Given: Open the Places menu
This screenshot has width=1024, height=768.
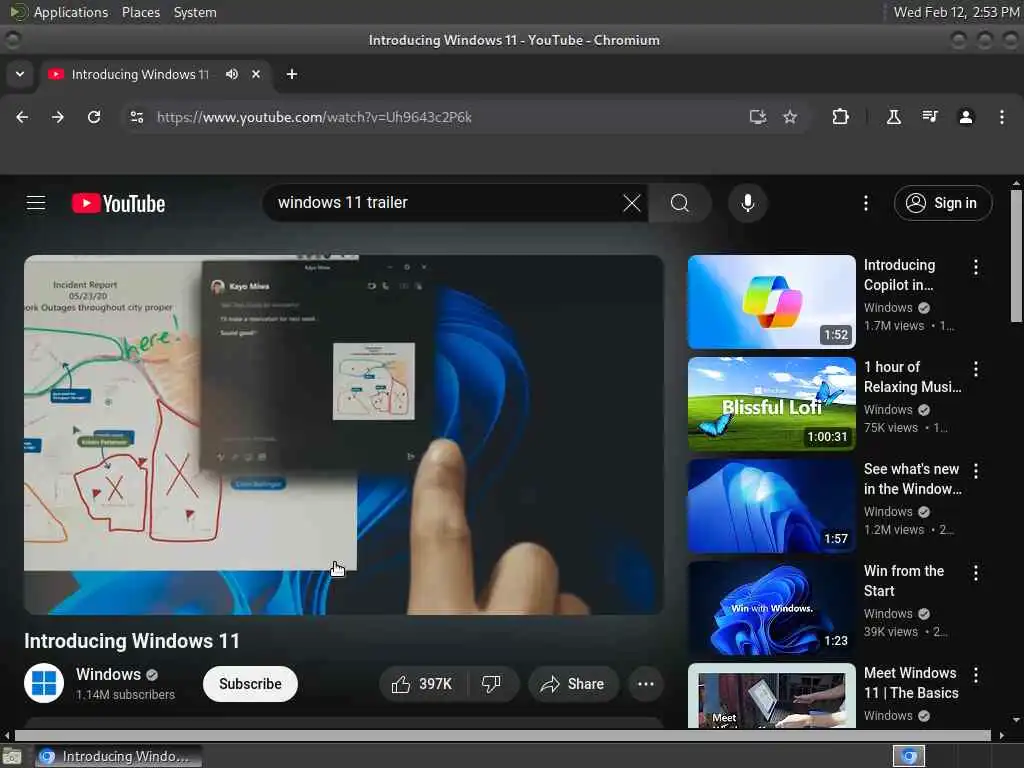Looking at the screenshot, I should pyautogui.click(x=140, y=12).
